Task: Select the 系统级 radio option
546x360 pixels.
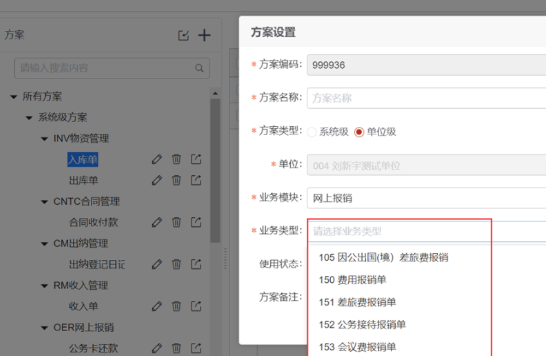Action: (312, 132)
